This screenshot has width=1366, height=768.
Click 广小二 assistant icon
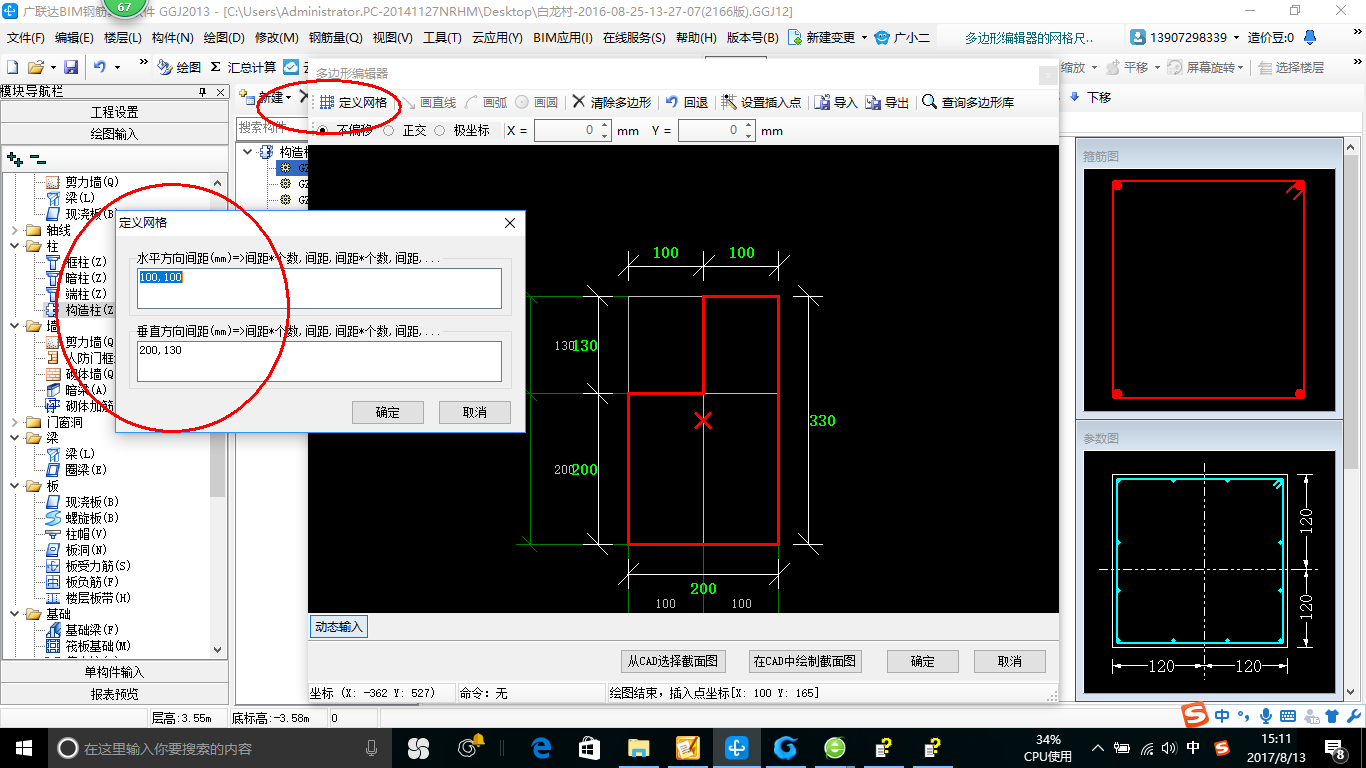coord(902,37)
